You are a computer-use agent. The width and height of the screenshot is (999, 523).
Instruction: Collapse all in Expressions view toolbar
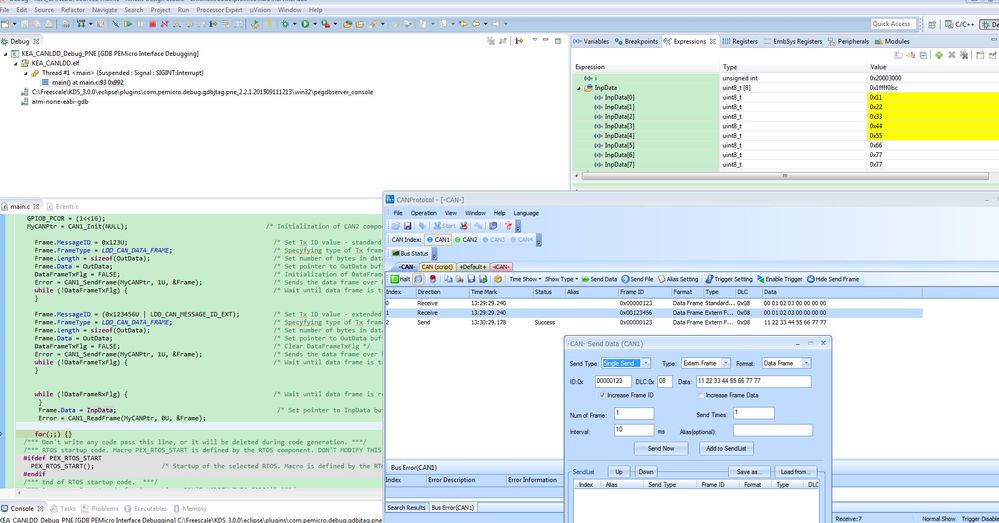(923, 55)
